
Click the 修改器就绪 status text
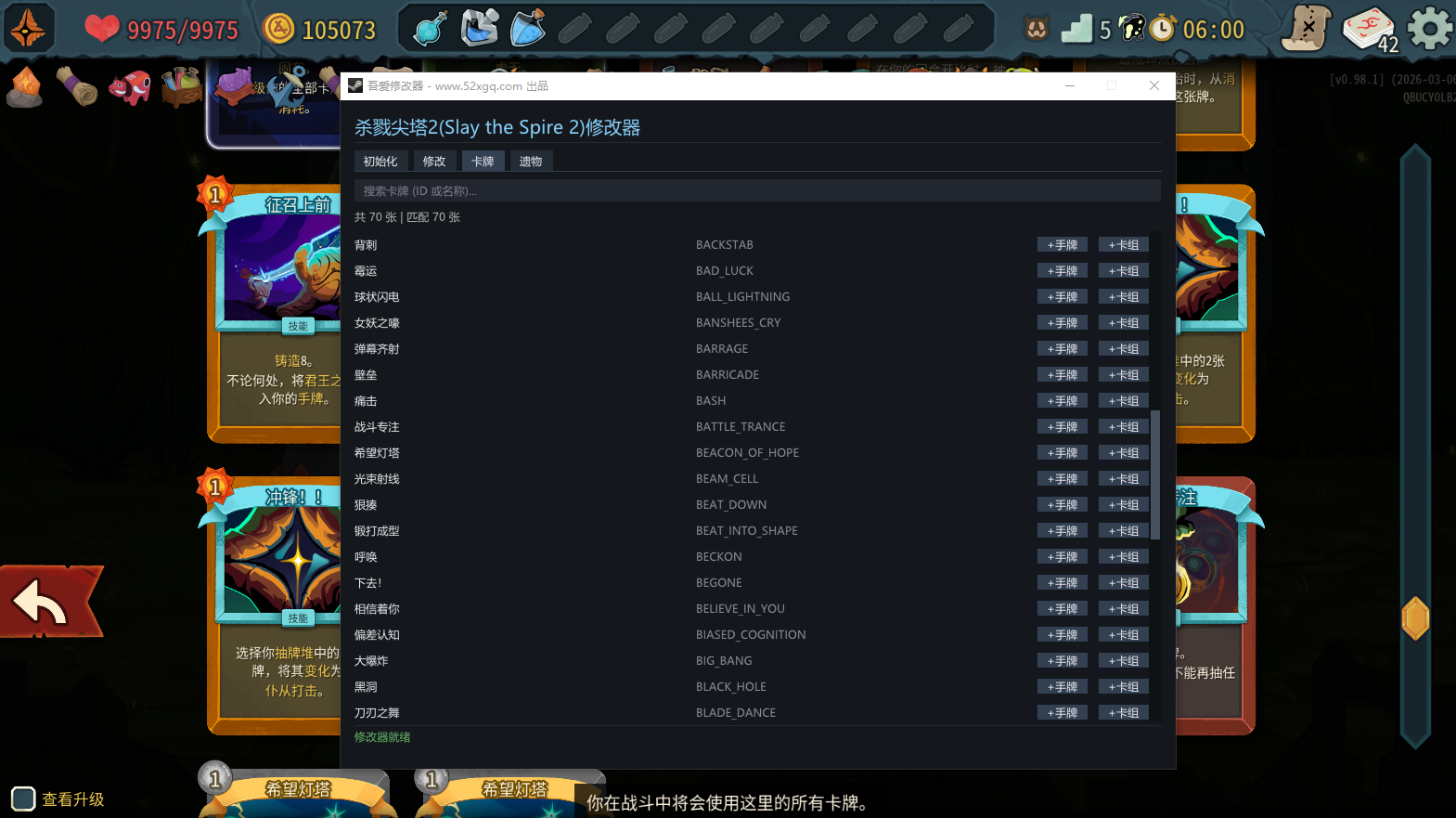point(382,737)
